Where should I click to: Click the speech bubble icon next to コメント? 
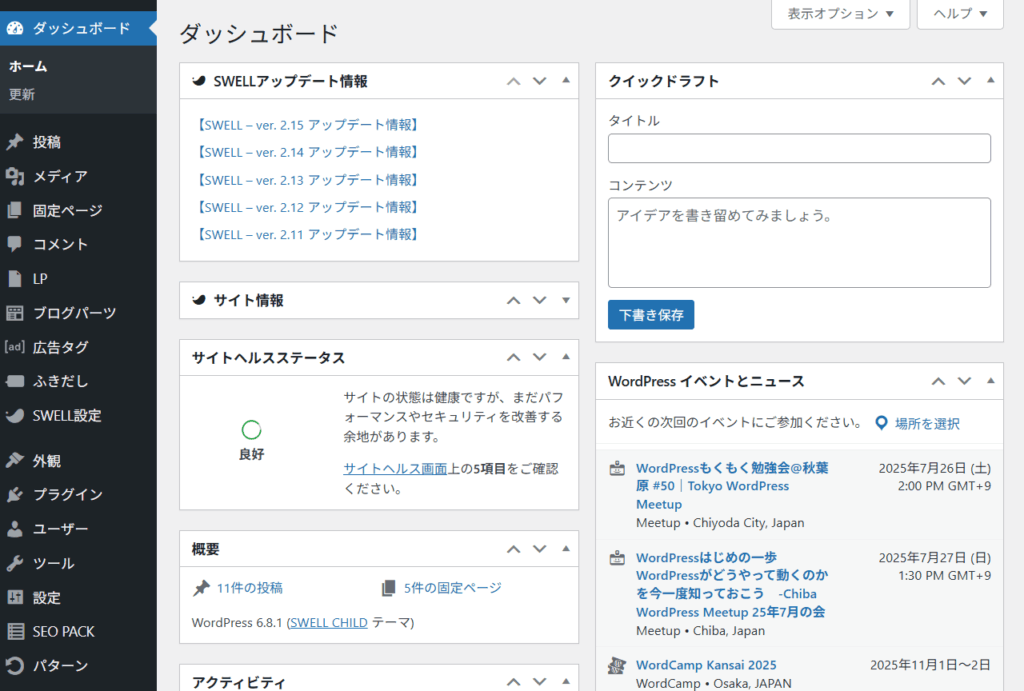pyautogui.click(x=15, y=244)
